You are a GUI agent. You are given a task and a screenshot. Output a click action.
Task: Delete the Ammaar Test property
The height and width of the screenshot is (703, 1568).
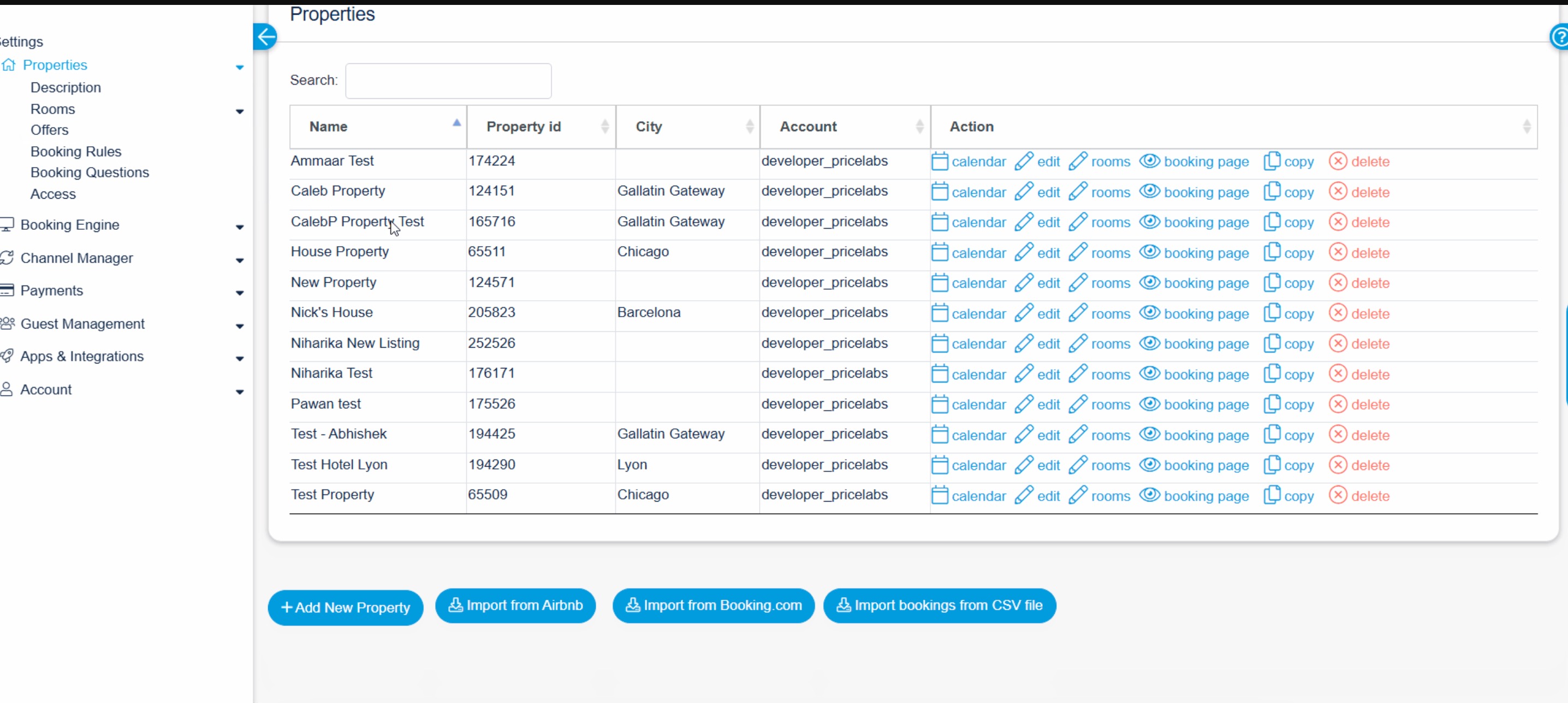[1359, 162]
